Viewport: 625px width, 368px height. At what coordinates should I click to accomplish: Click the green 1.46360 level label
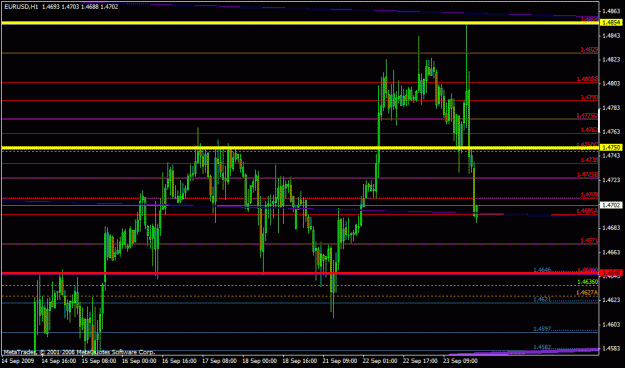588,282
